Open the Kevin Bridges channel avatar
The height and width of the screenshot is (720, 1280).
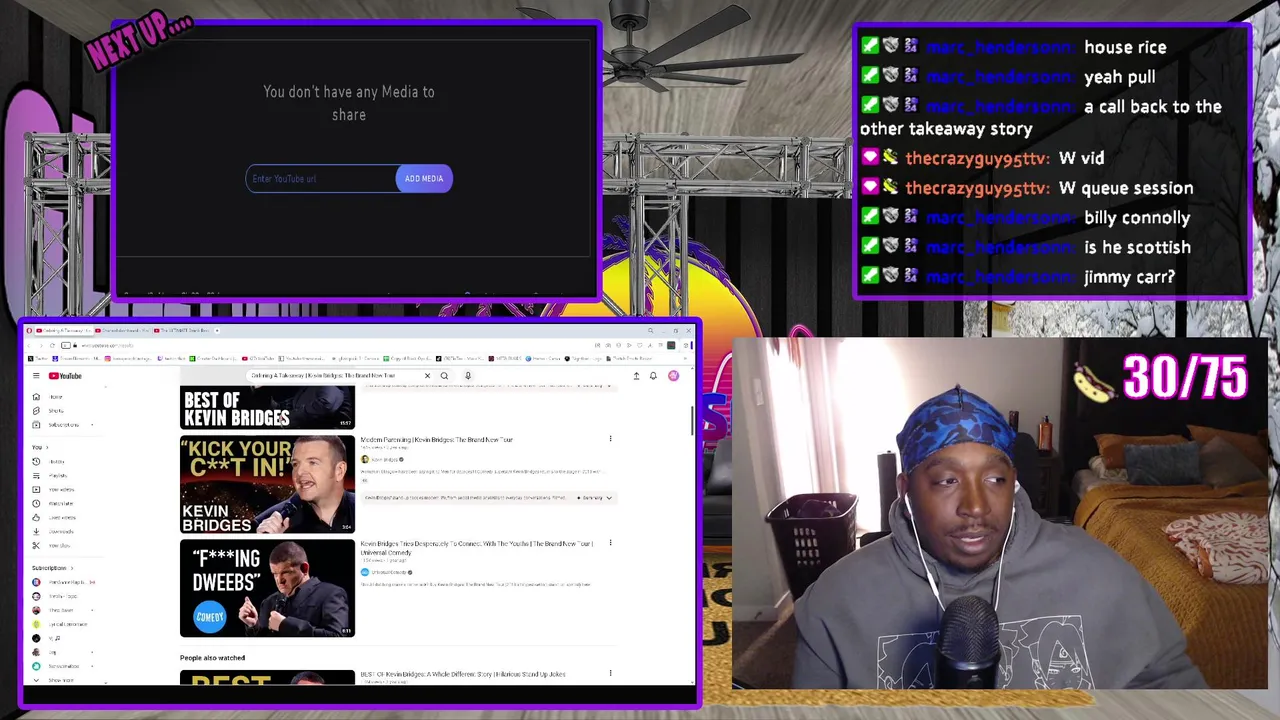(x=365, y=459)
